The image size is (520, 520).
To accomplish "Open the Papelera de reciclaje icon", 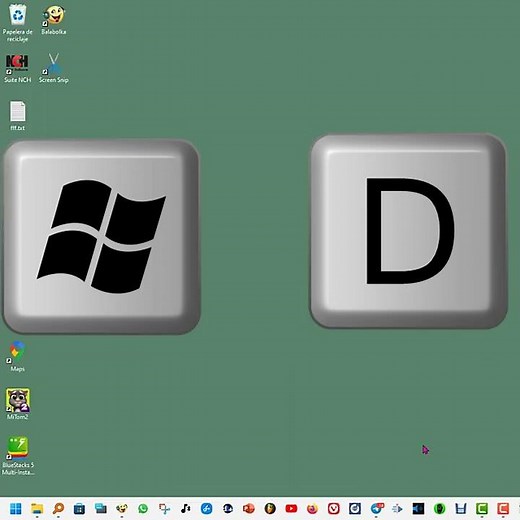I will point(18,23).
